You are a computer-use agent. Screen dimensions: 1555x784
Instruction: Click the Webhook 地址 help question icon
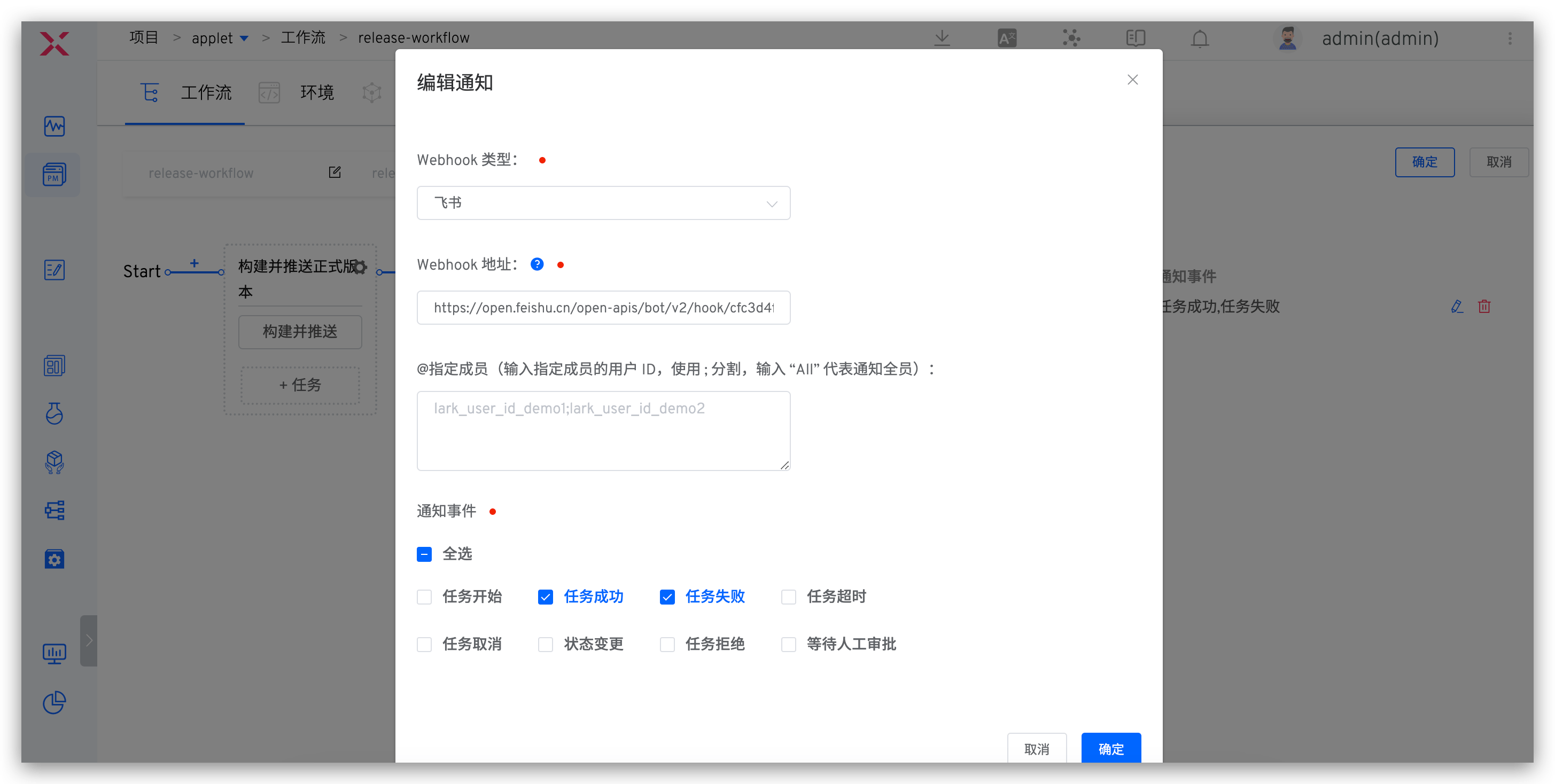[537, 264]
